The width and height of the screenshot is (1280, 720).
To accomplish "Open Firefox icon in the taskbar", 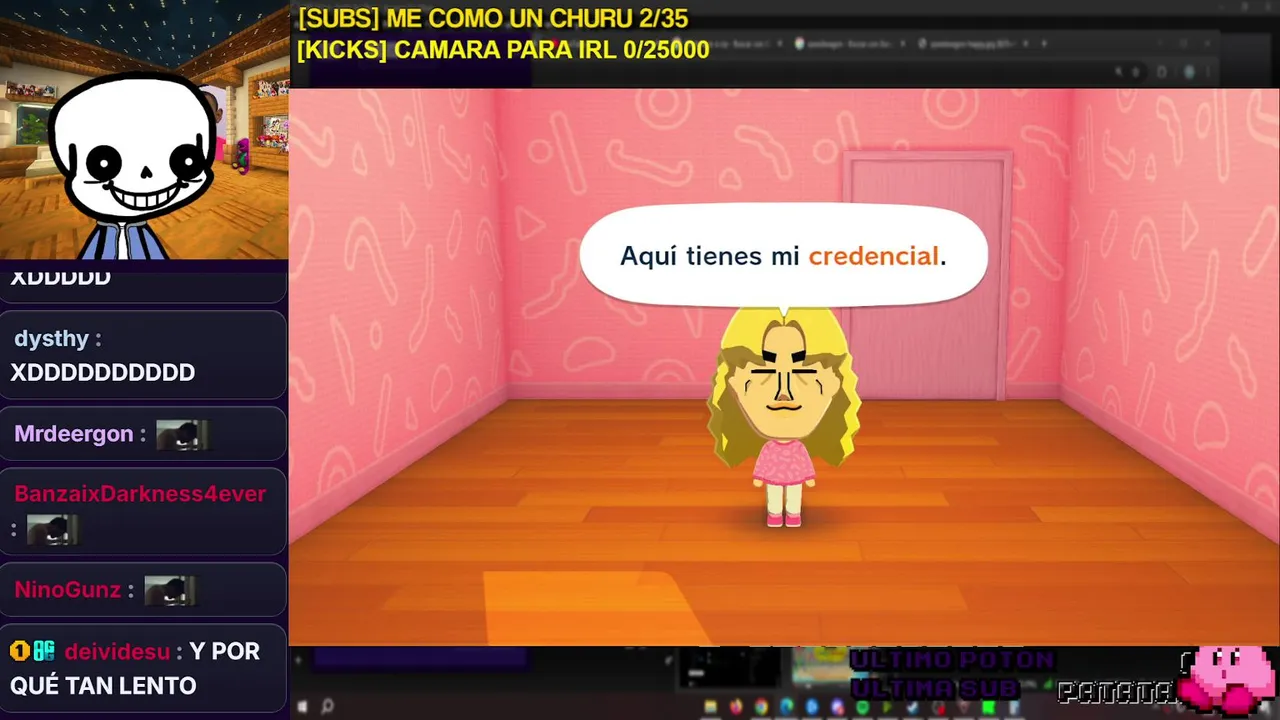I will 736,707.
